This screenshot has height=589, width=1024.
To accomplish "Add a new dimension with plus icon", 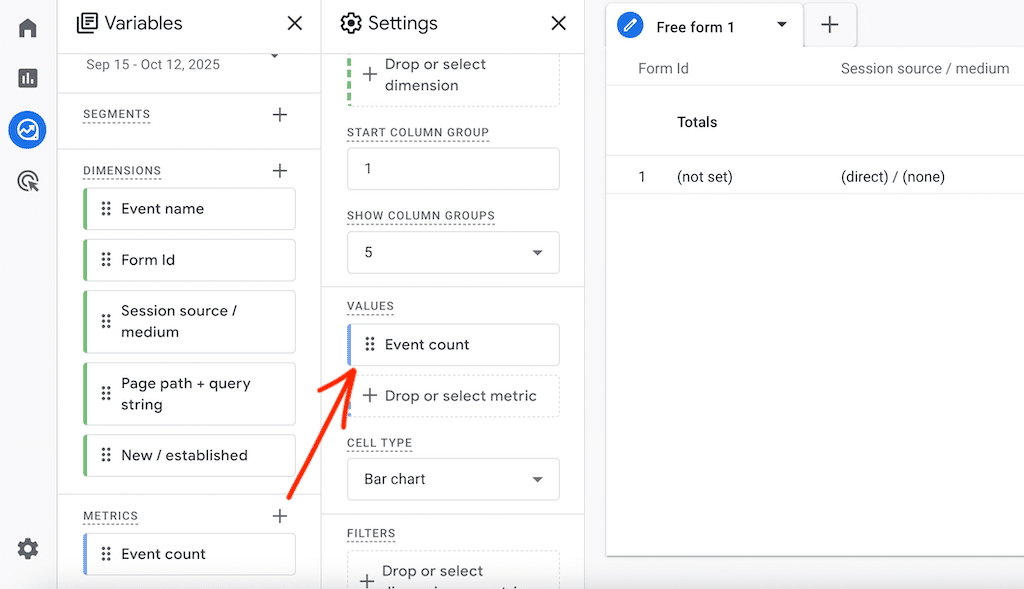I will pyautogui.click(x=280, y=171).
